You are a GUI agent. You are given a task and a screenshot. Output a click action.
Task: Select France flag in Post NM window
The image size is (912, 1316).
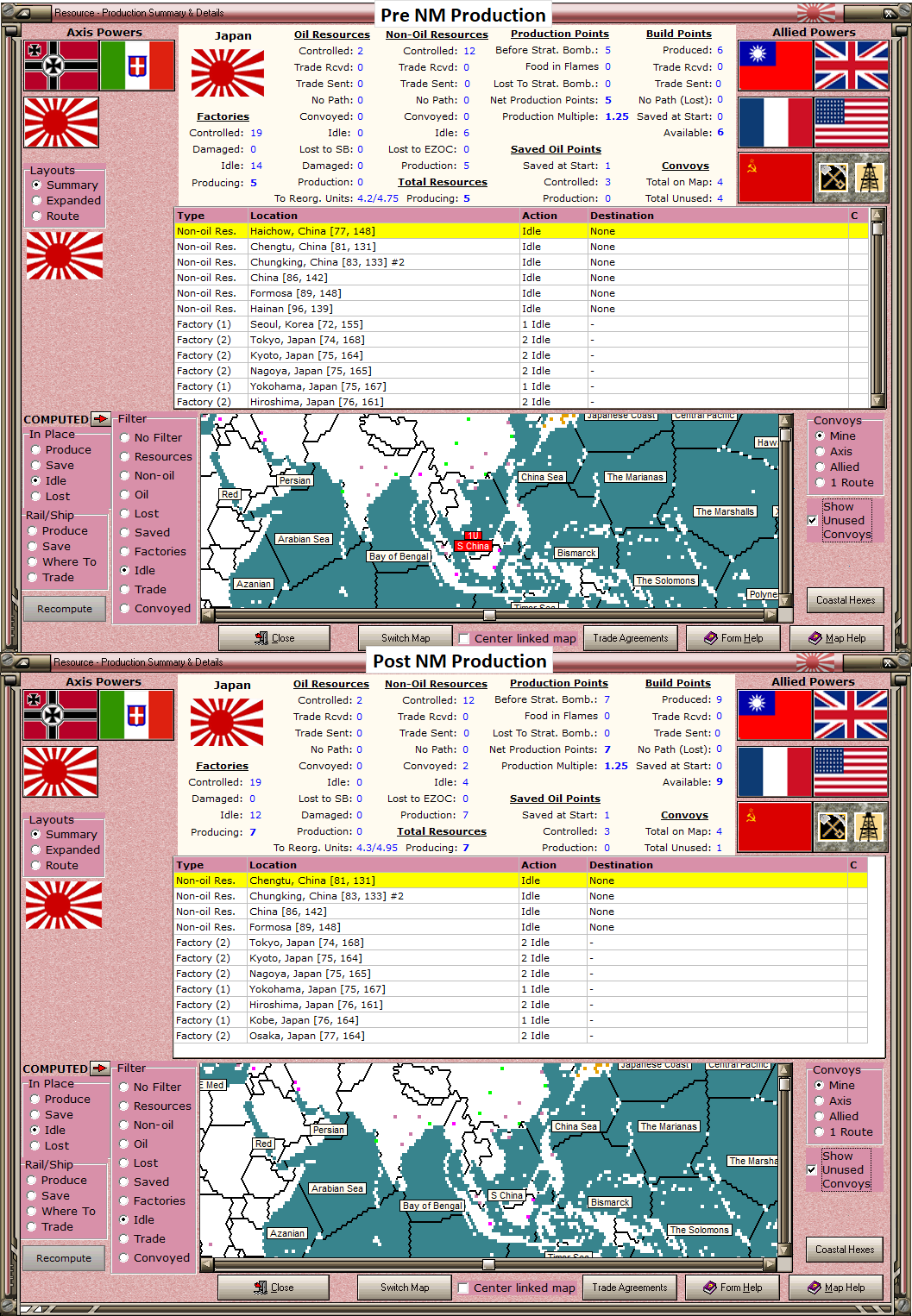tap(775, 771)
